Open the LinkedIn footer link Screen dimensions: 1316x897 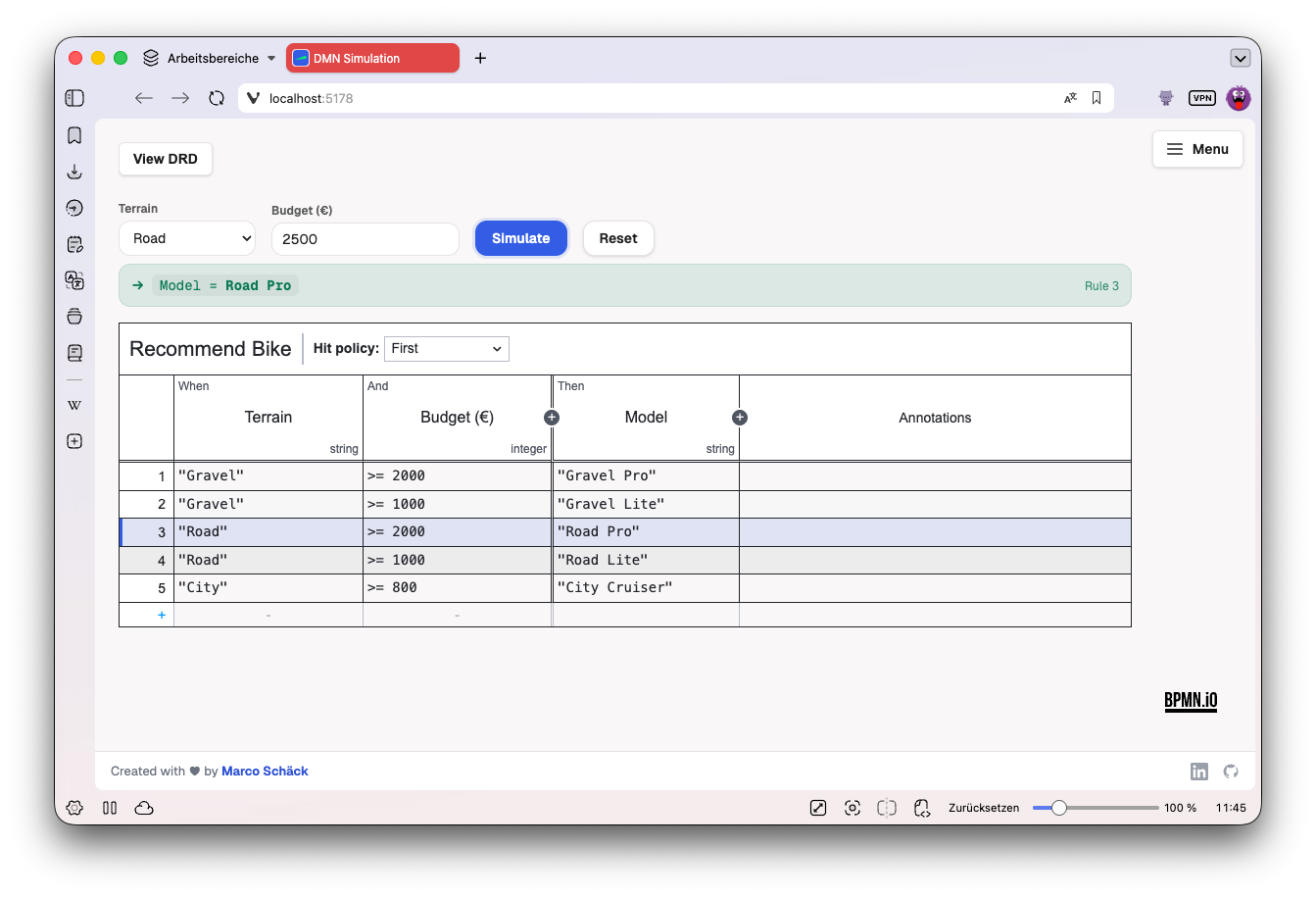1199,772
